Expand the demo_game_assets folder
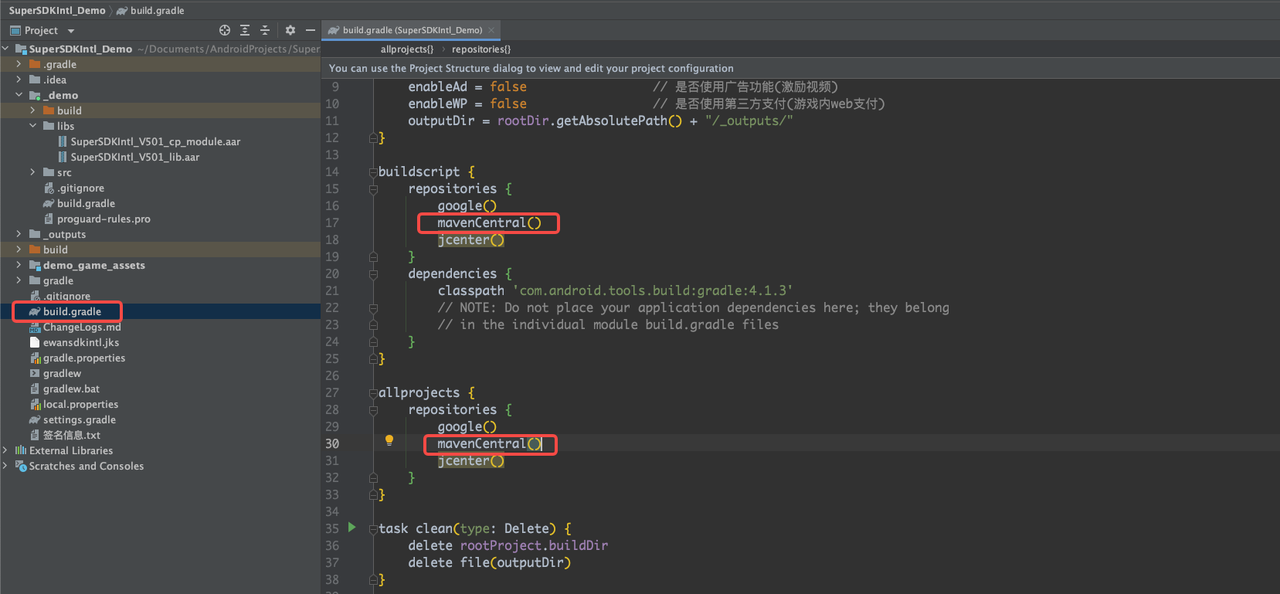Screen dimensions: 1280x594 pyautogui.click(x=19, y=266)
